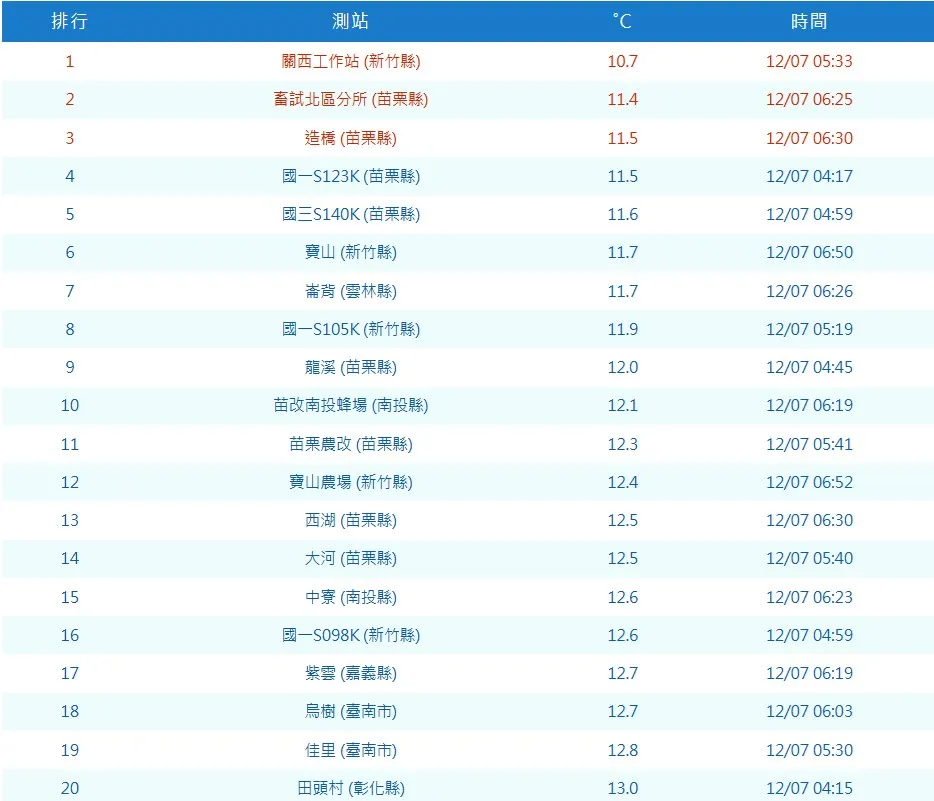The width and height of the screenshot is (934, 801).
Task: Click the 排行 column header
Action: (x=70, y=21)
